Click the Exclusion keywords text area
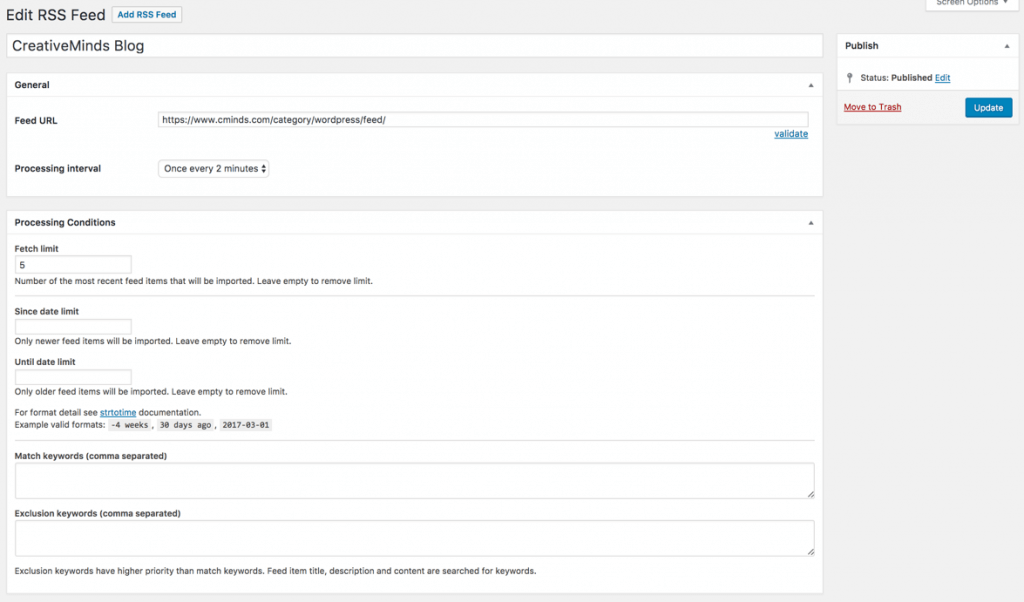Screen dimensions: 1024x602 [x=414, y=538]
